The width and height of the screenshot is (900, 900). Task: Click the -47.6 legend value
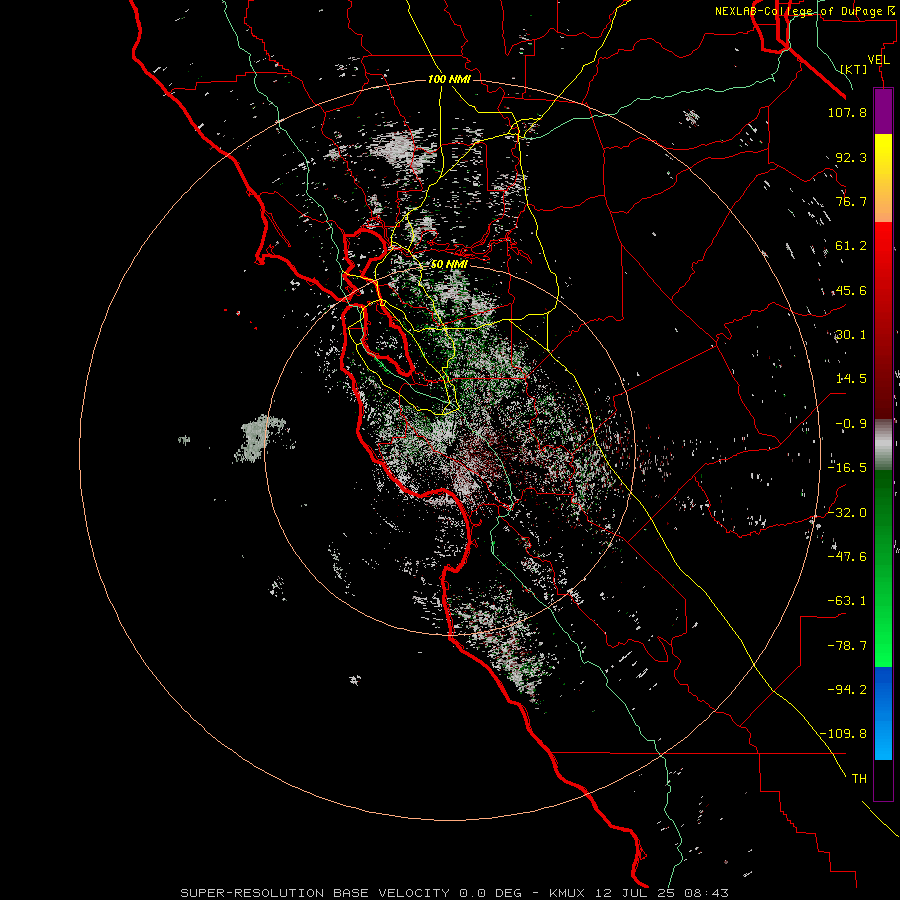(x=847, y=557)
